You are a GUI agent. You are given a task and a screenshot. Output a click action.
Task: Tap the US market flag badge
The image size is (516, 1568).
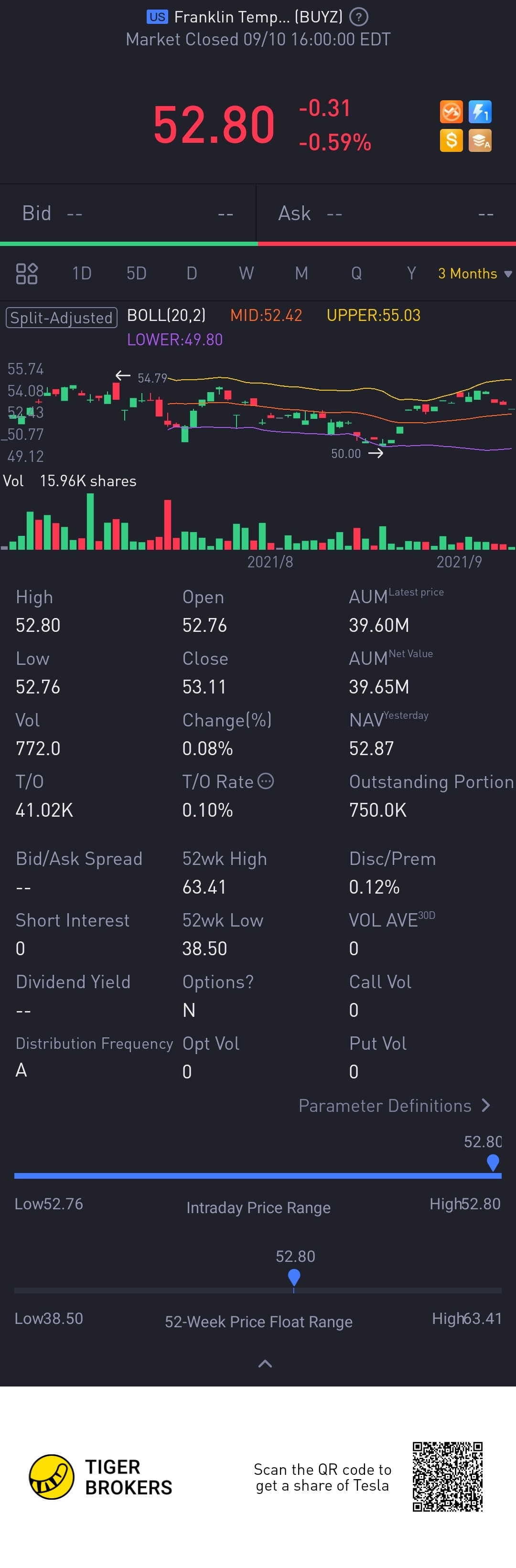157,17
